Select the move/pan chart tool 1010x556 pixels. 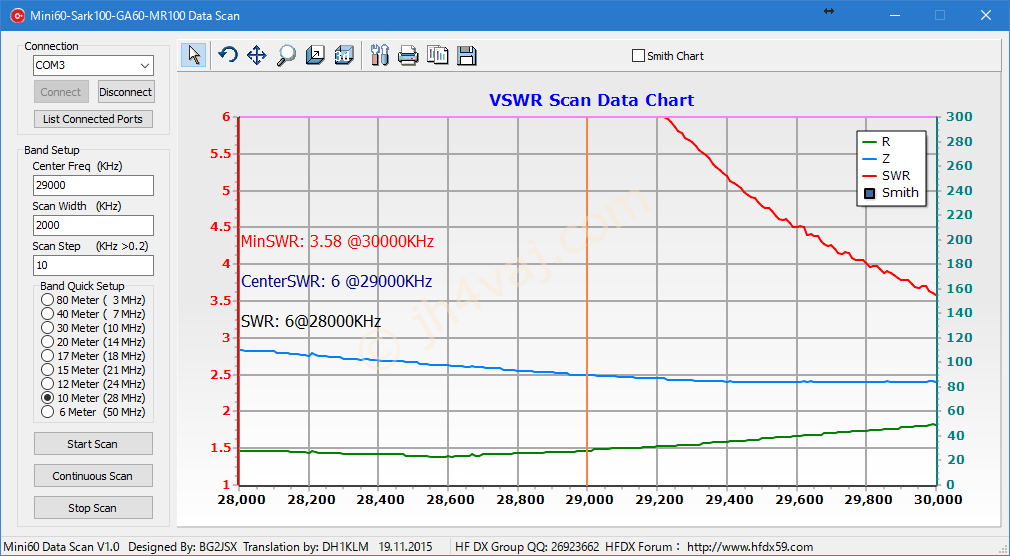pos(257,55)
